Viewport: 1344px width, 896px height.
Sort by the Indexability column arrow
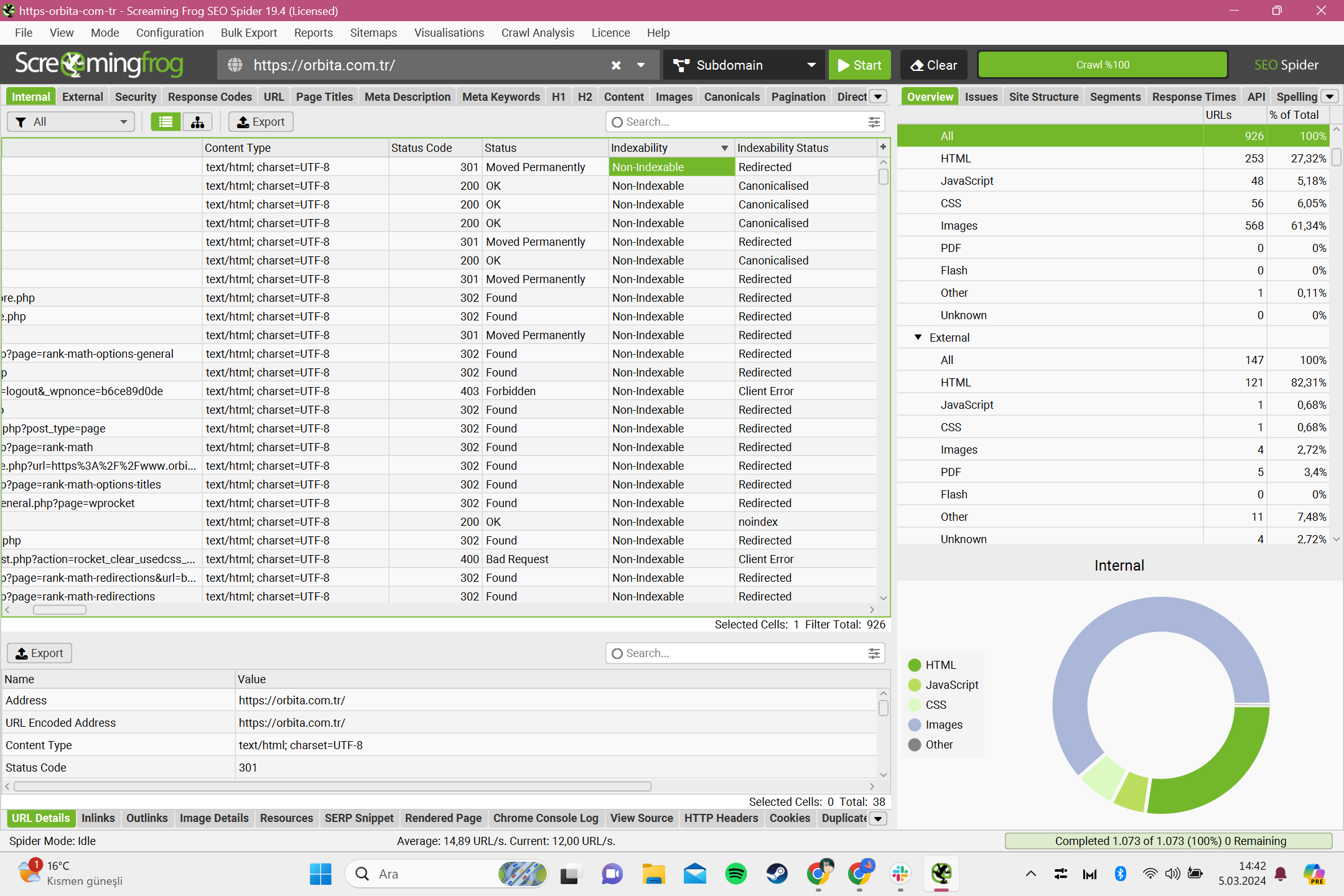click(724, 148)
